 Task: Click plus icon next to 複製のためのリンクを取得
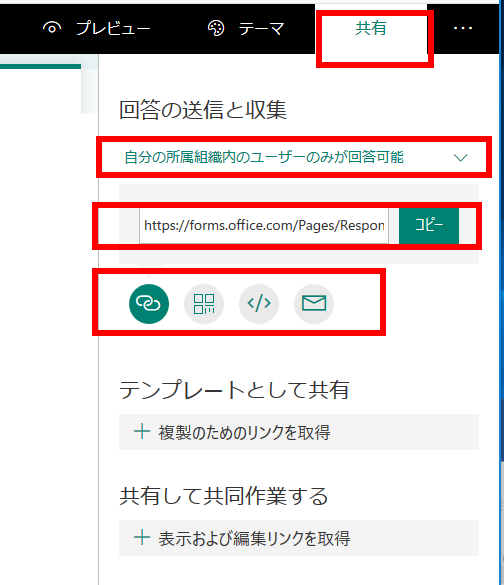[x=142, y=432]
